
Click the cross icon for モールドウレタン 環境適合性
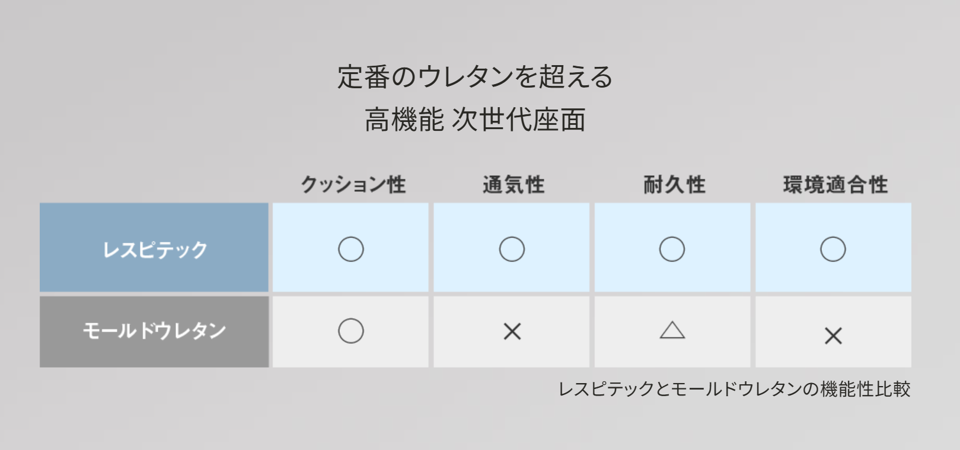(x=833, y=336)
